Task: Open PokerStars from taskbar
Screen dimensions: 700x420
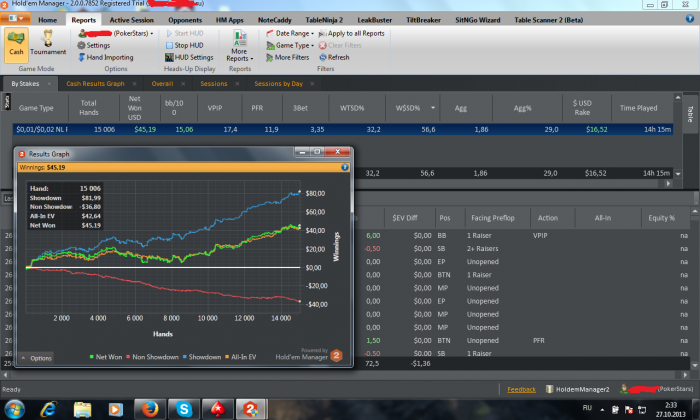Action: tap(217, 409)
